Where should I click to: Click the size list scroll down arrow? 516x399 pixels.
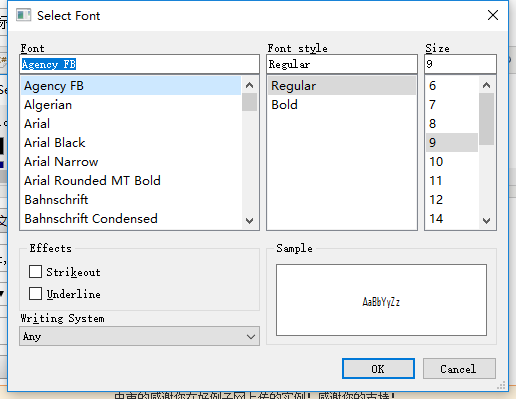point(486,221)
